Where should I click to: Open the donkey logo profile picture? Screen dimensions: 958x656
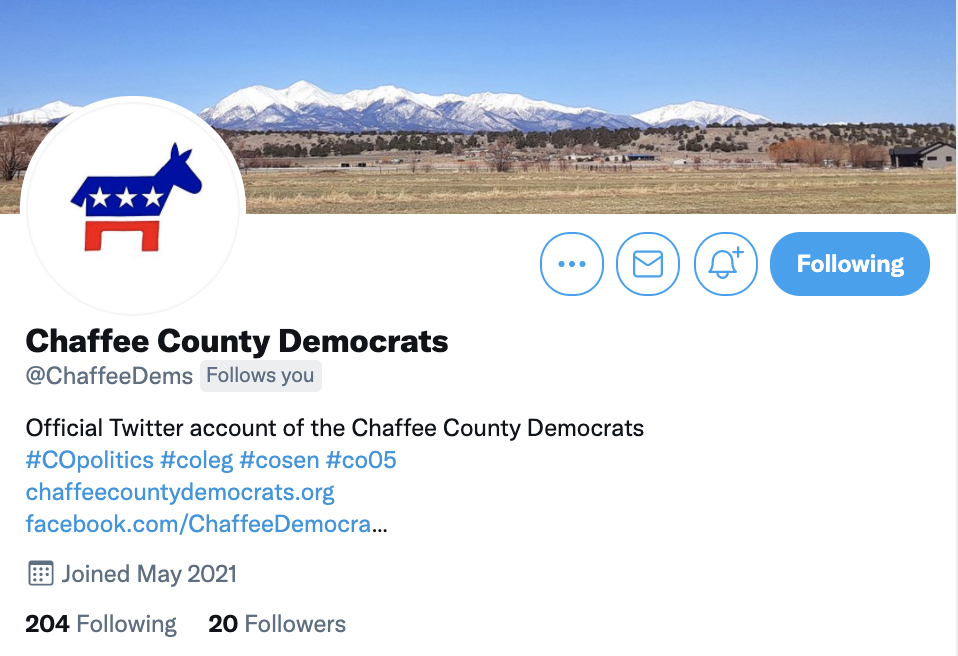point(133,206)
